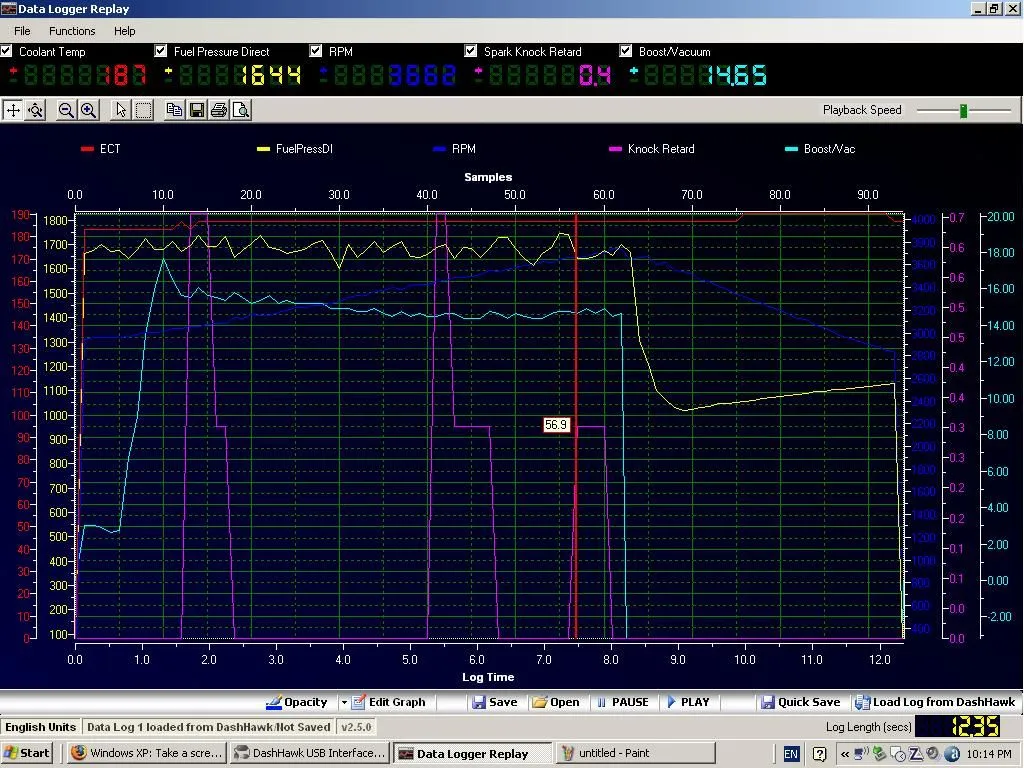
Task: Click the zoom-out magnifier icon
Action: (x=66, y=110)
